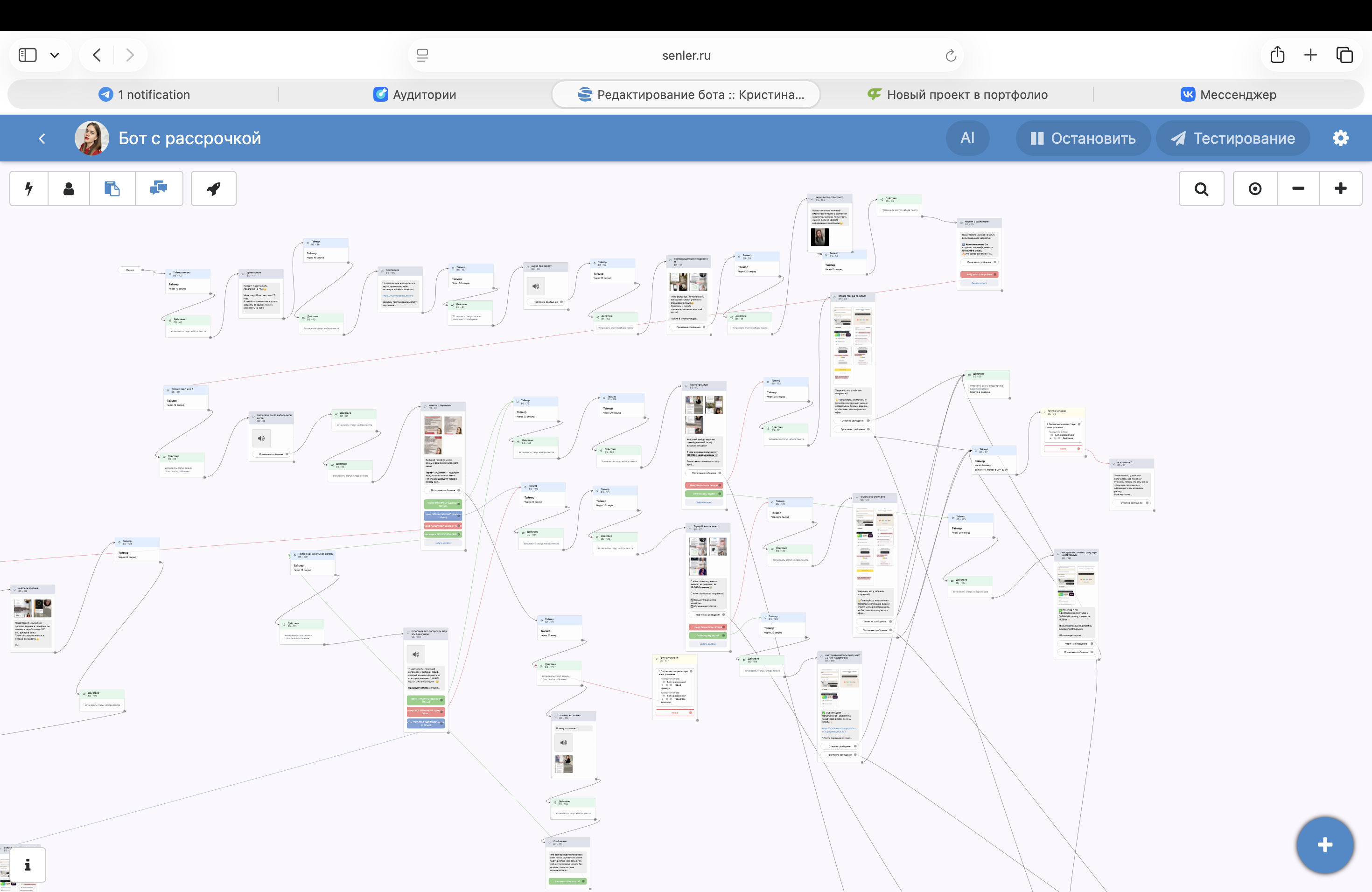
Task: Click the Тестирование button
Action: click(1233, 138)
